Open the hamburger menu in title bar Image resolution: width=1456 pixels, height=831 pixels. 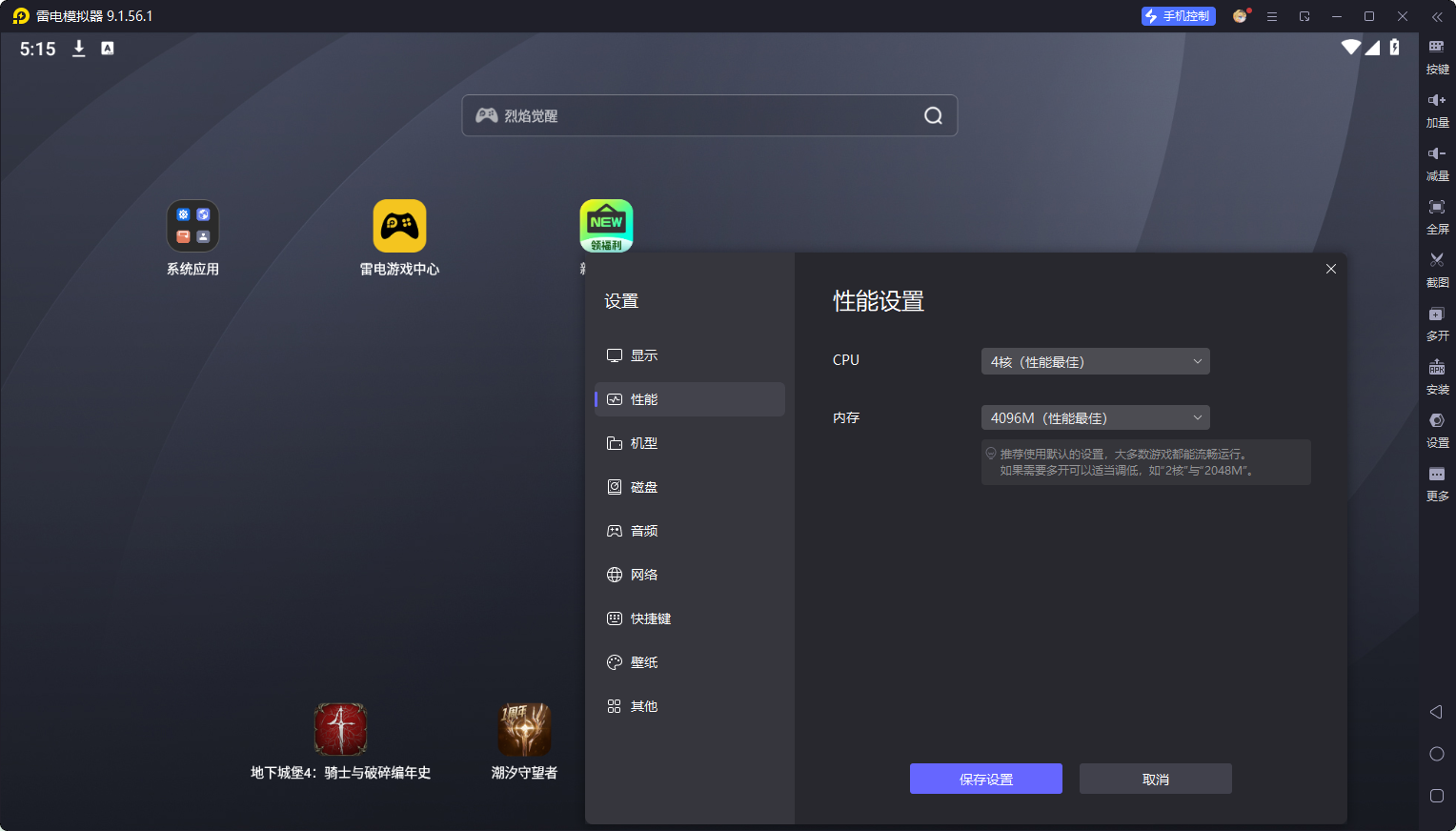[x=1272, y=16]
